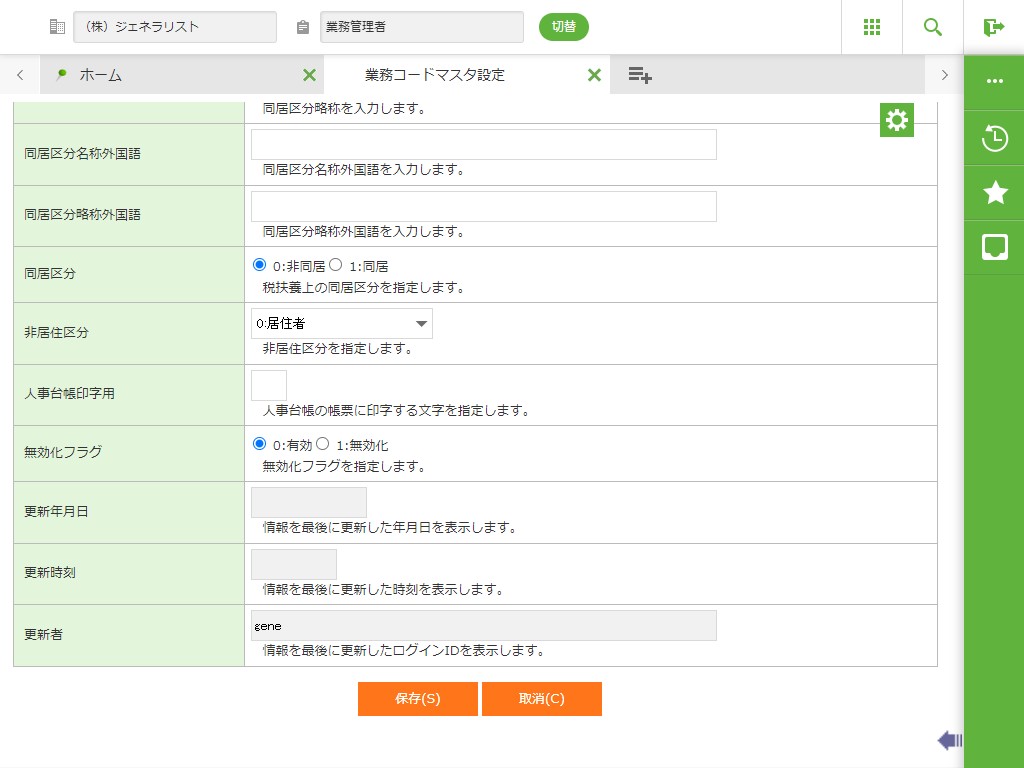The height and width of the screenshot is (768, 1024).
Task: Close the 業務コードマスタ設定 tab
Action: (x=594, y=75)
